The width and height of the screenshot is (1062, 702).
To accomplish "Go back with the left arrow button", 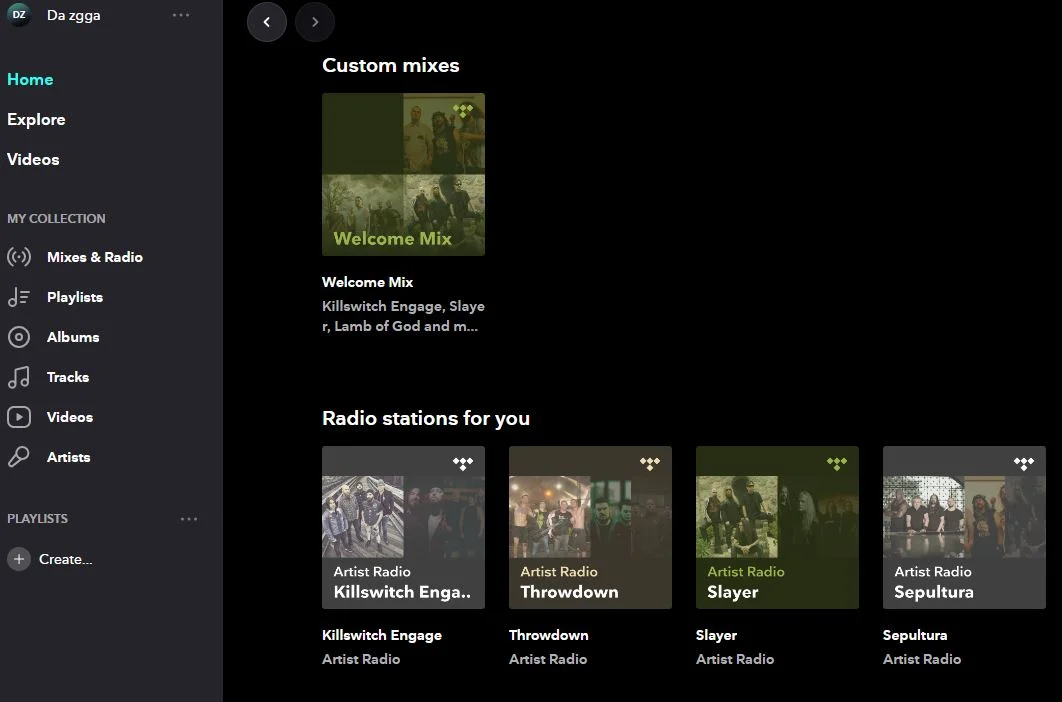I will tap(267, 22).
